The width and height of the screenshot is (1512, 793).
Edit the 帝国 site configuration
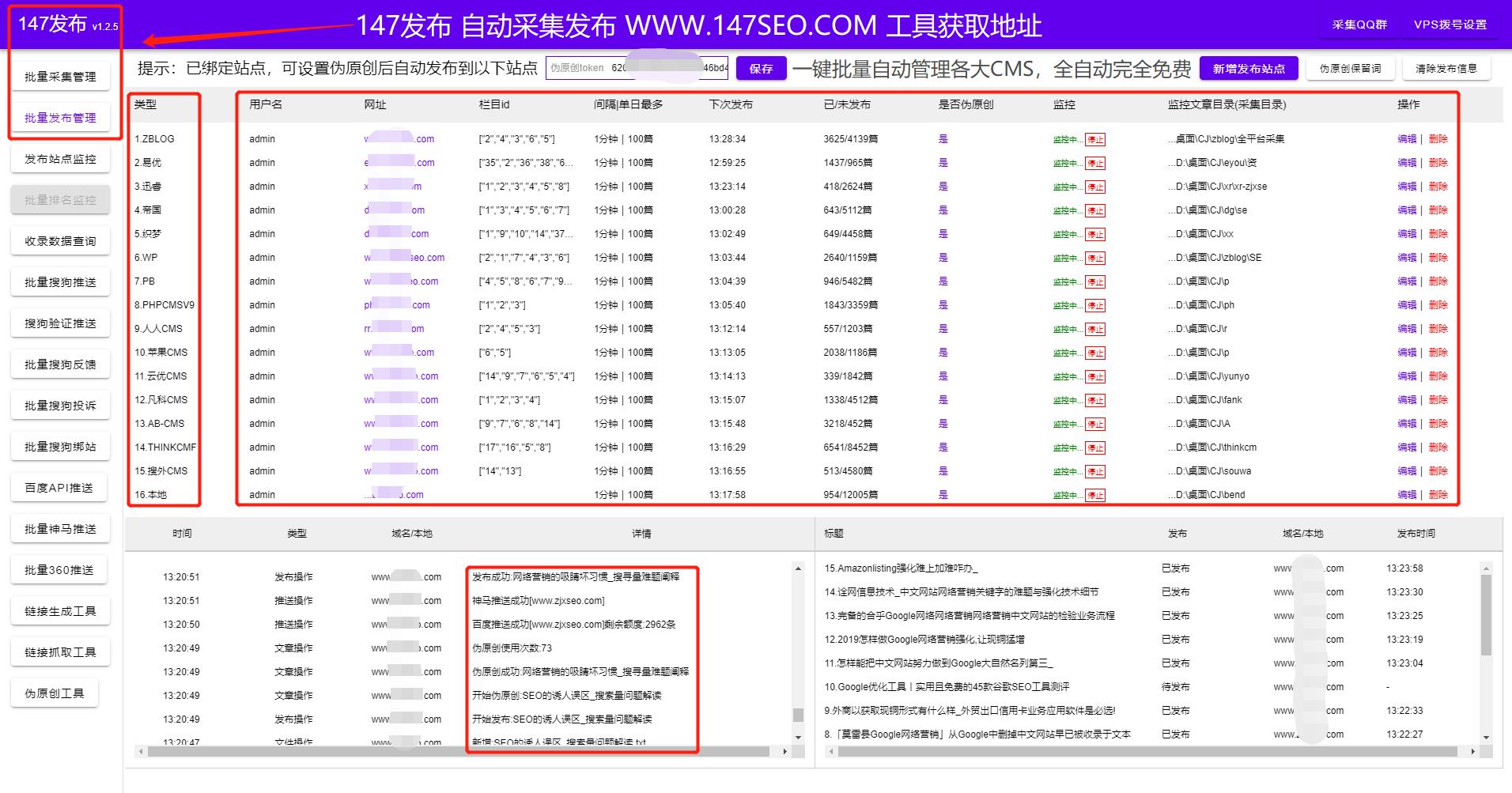point(1408,210)
